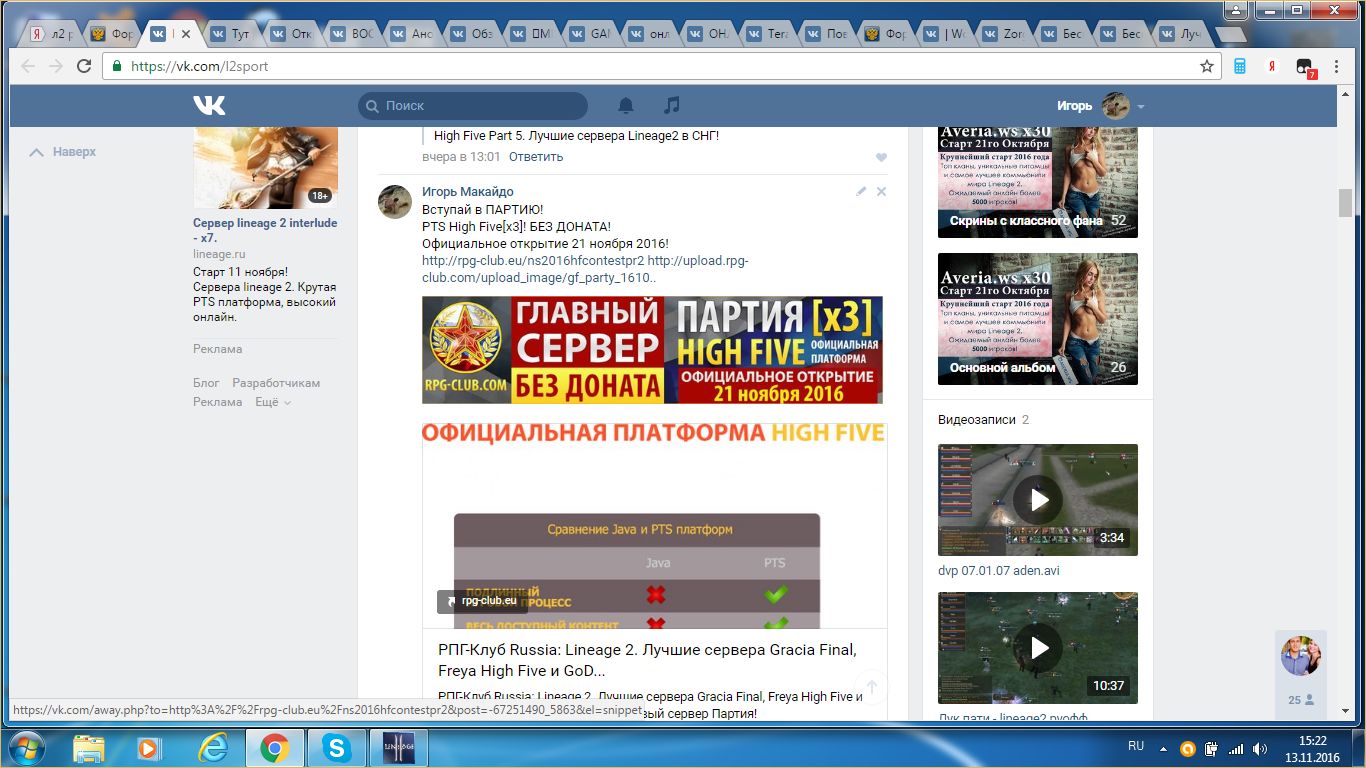Open the Основной альбом album
This screenshot has height=768, width=1366.
[1038, 319]
